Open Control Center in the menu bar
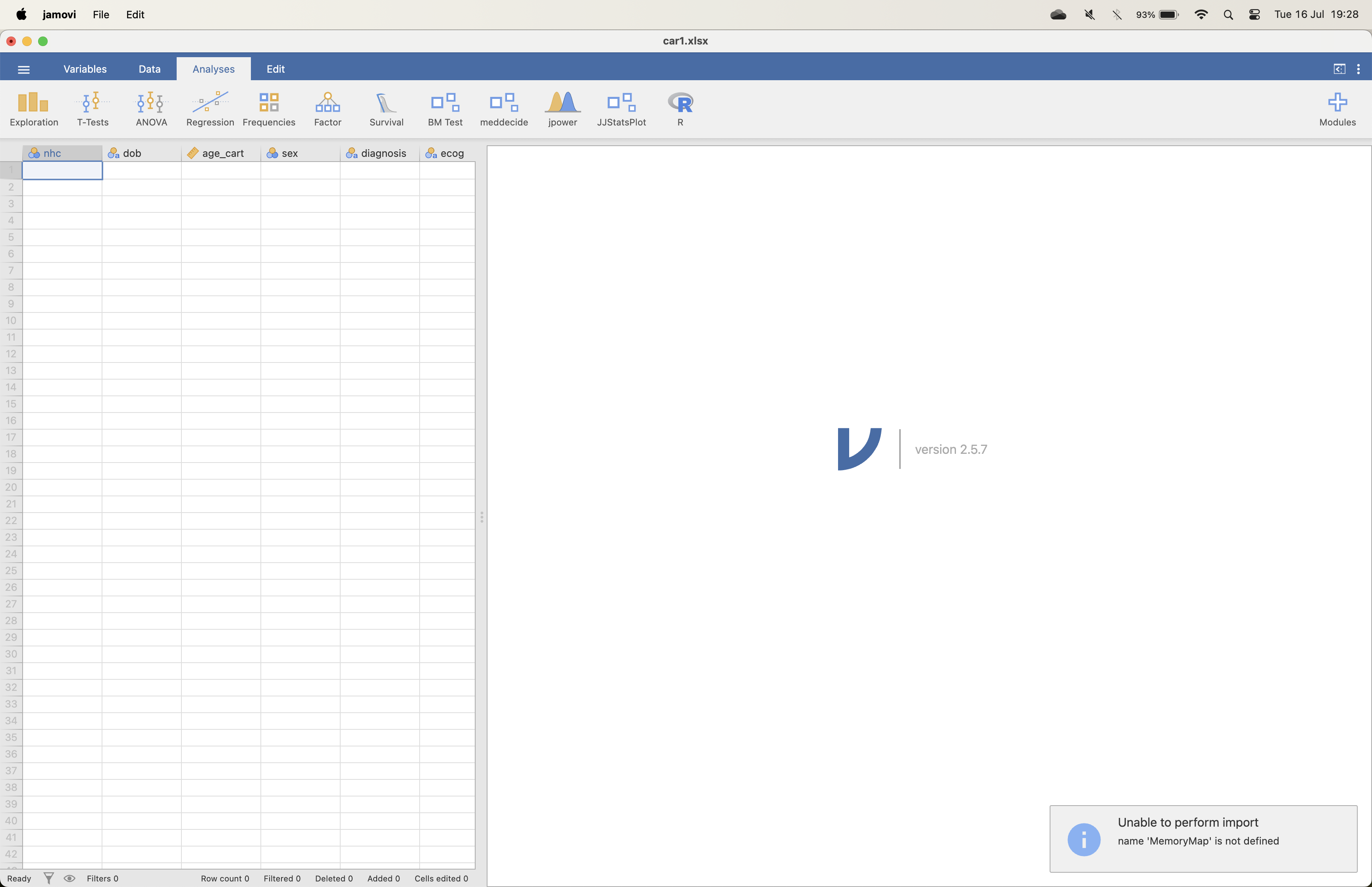 point(1254,14)
